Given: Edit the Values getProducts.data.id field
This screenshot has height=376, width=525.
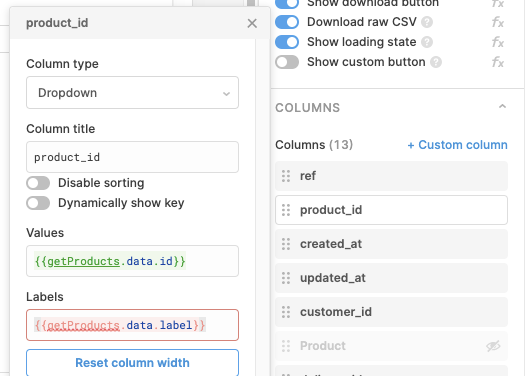Looking at the screenshot, I should coord(132,261).
